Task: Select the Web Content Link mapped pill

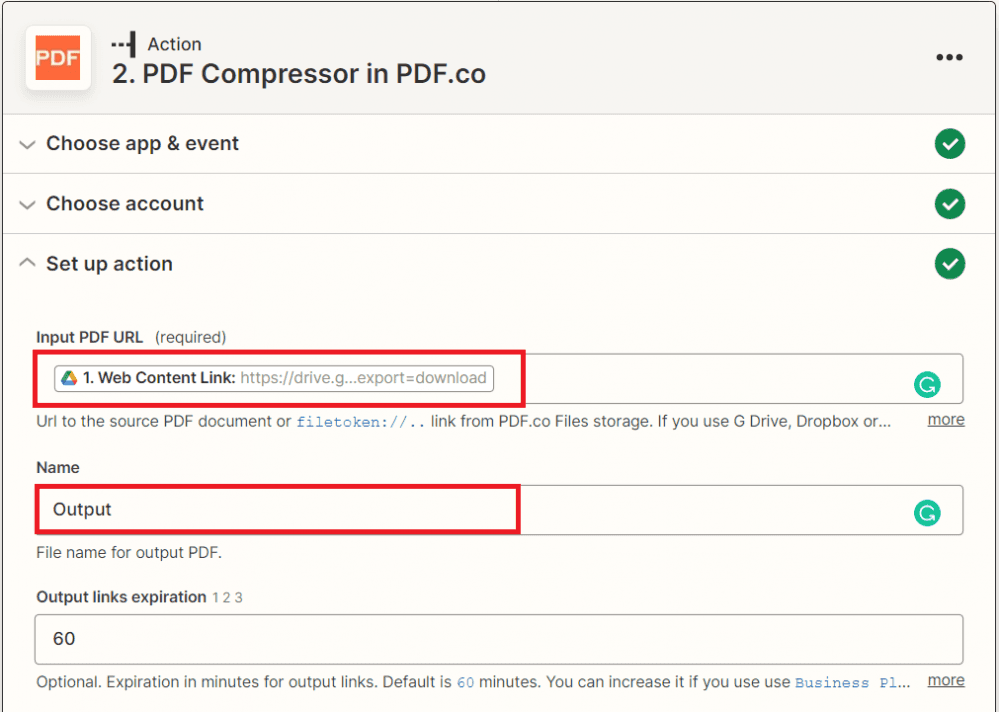Action: (275, 378)
